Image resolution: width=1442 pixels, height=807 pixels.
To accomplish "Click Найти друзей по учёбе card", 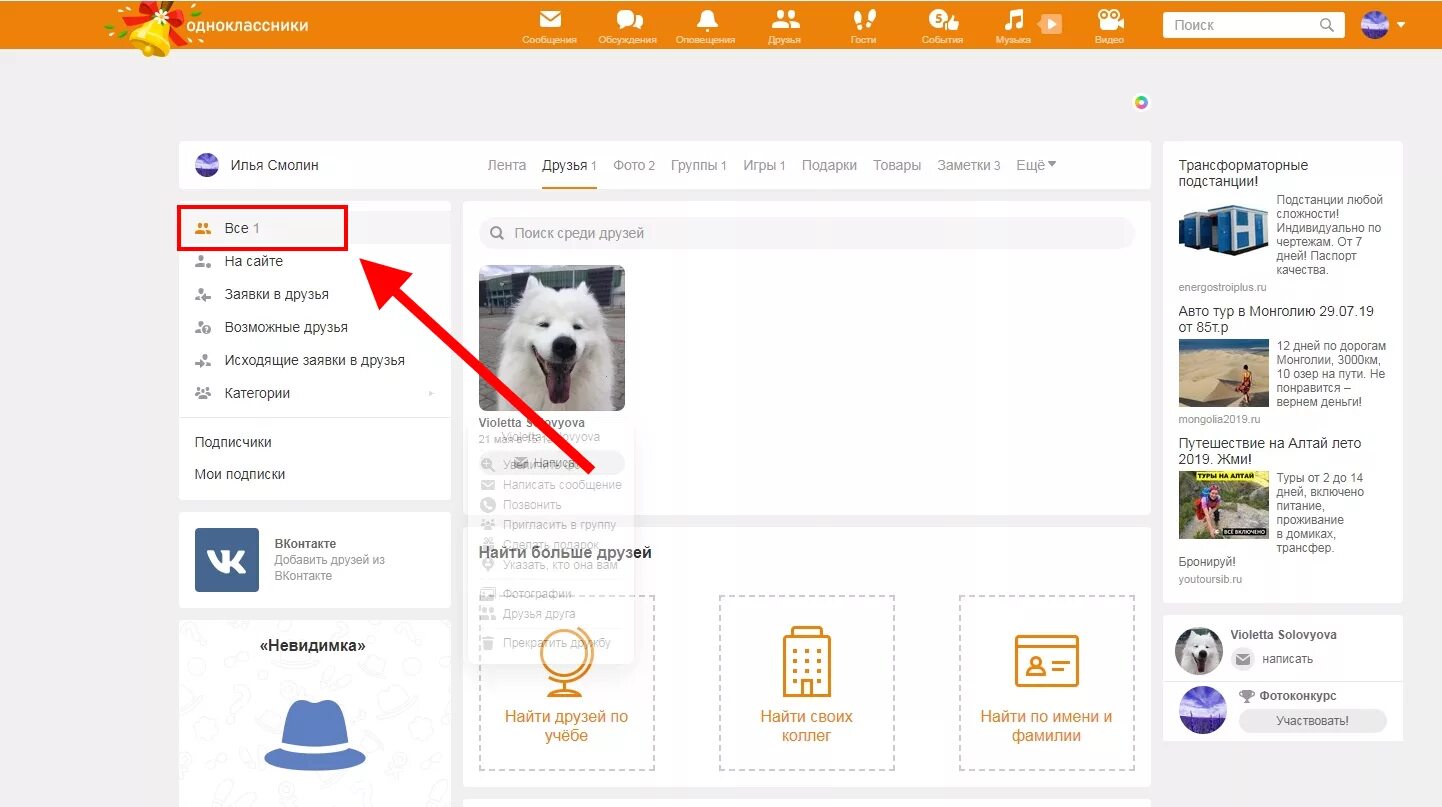I will (x=567, y=683).
